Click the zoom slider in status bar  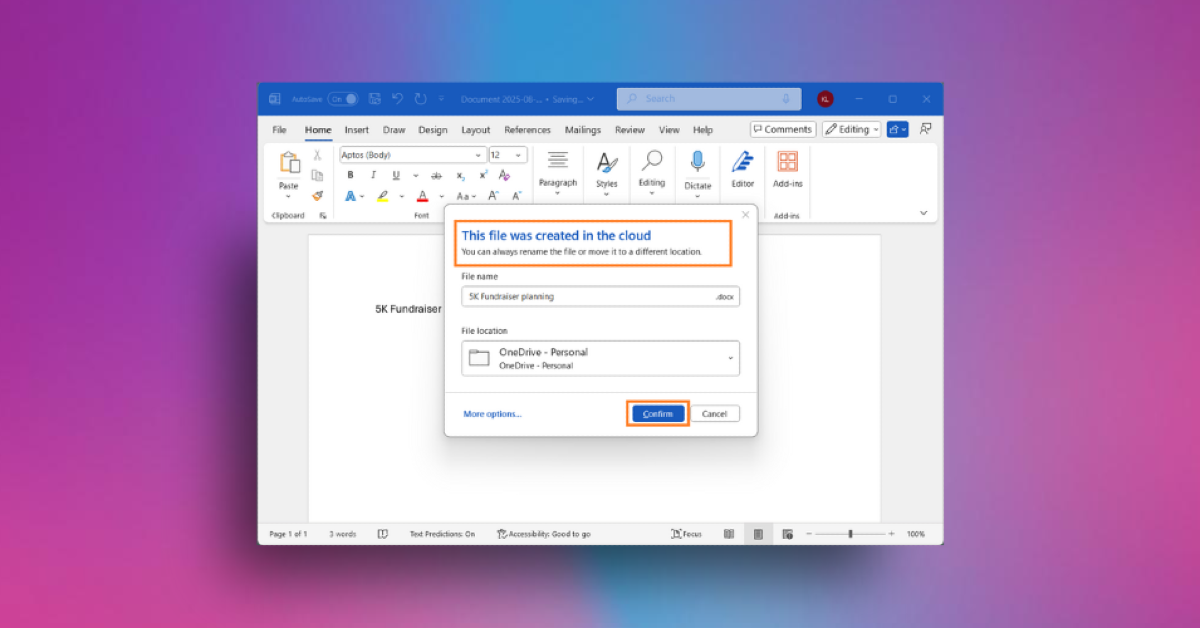pyautogui.click(x=850, y=534)
